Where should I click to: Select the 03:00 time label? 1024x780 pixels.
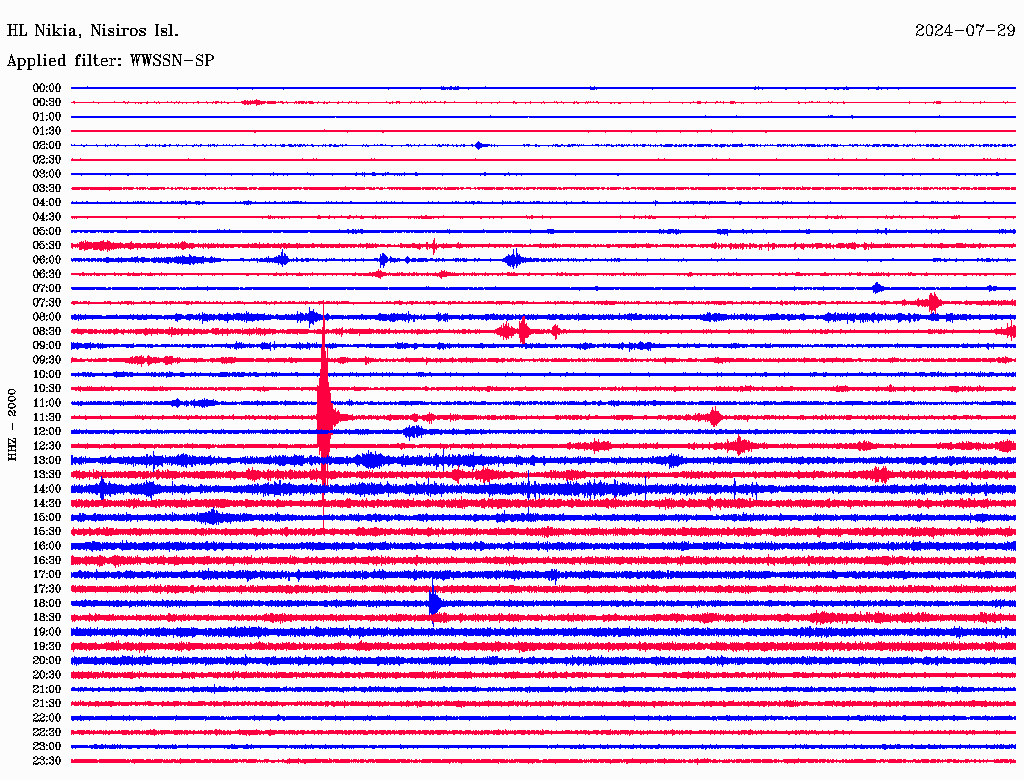click(x=47, y=174)
